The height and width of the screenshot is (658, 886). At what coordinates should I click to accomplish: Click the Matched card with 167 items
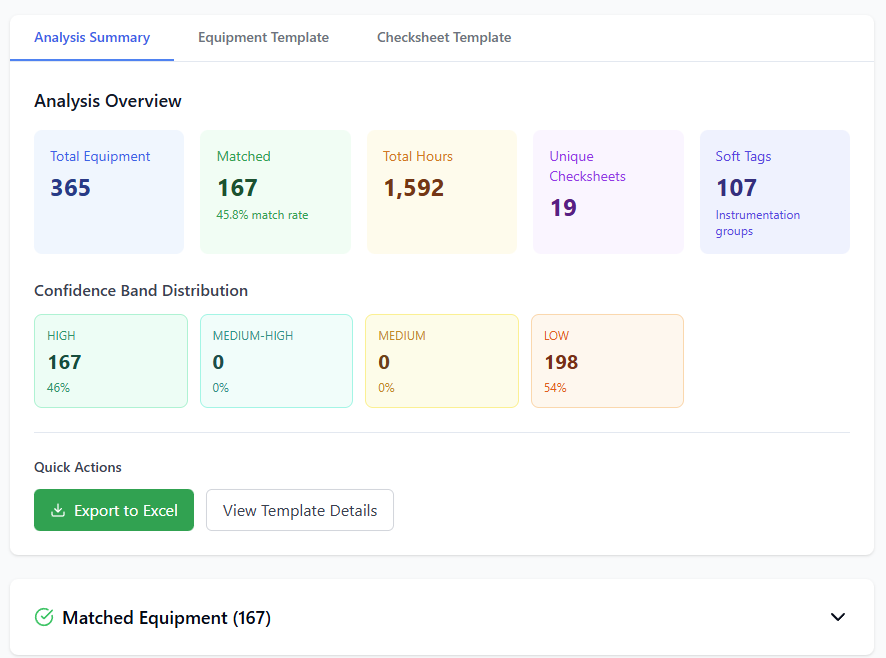pyautogui.click(x=275, y=191)
